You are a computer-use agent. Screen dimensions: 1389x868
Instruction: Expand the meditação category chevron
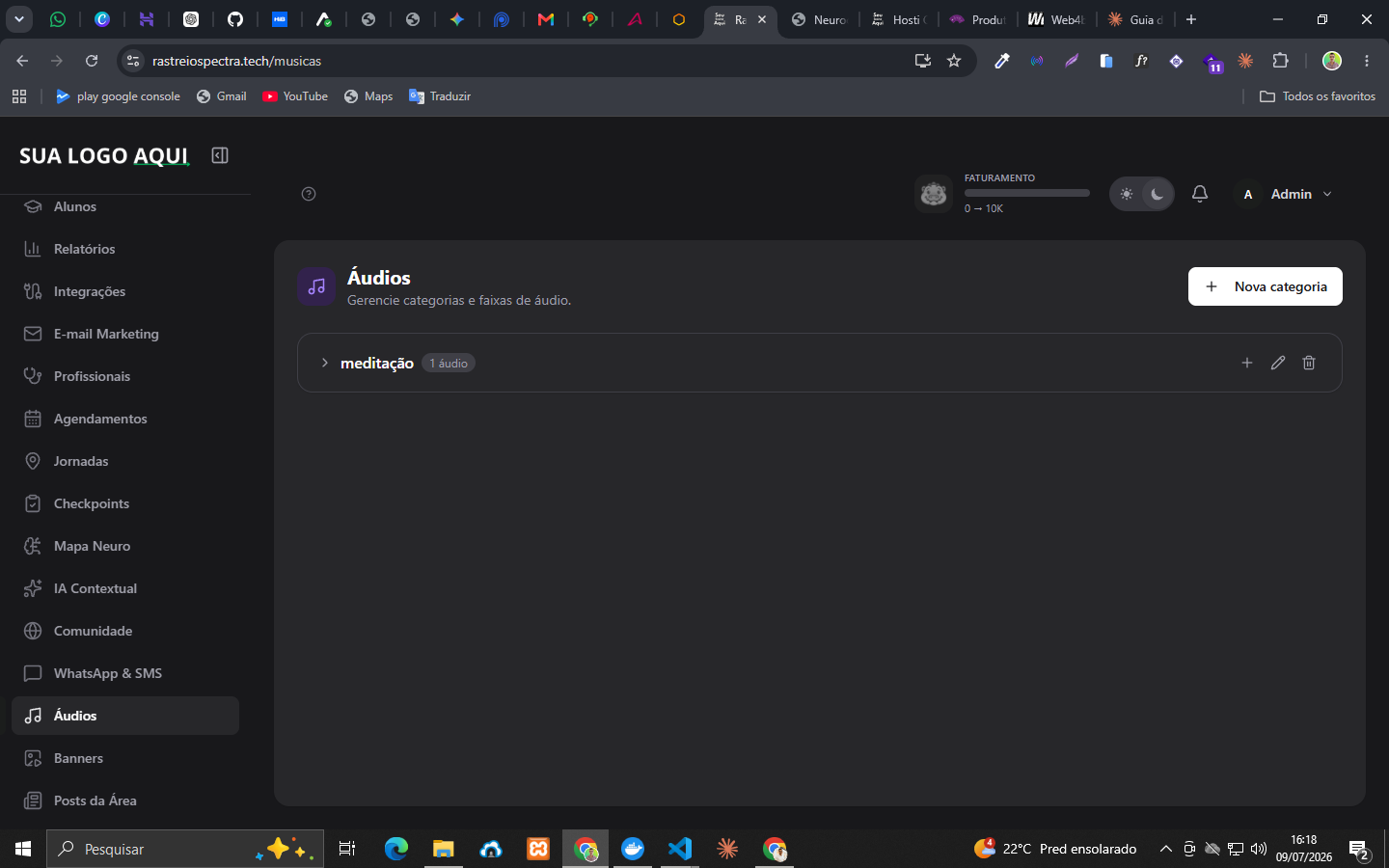(x=325, y=363)
